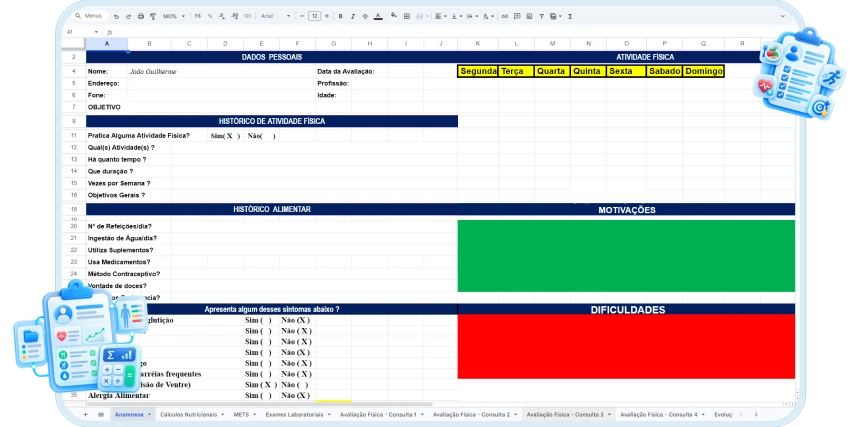Open the fill color paint bucket

tap(393, 15)
